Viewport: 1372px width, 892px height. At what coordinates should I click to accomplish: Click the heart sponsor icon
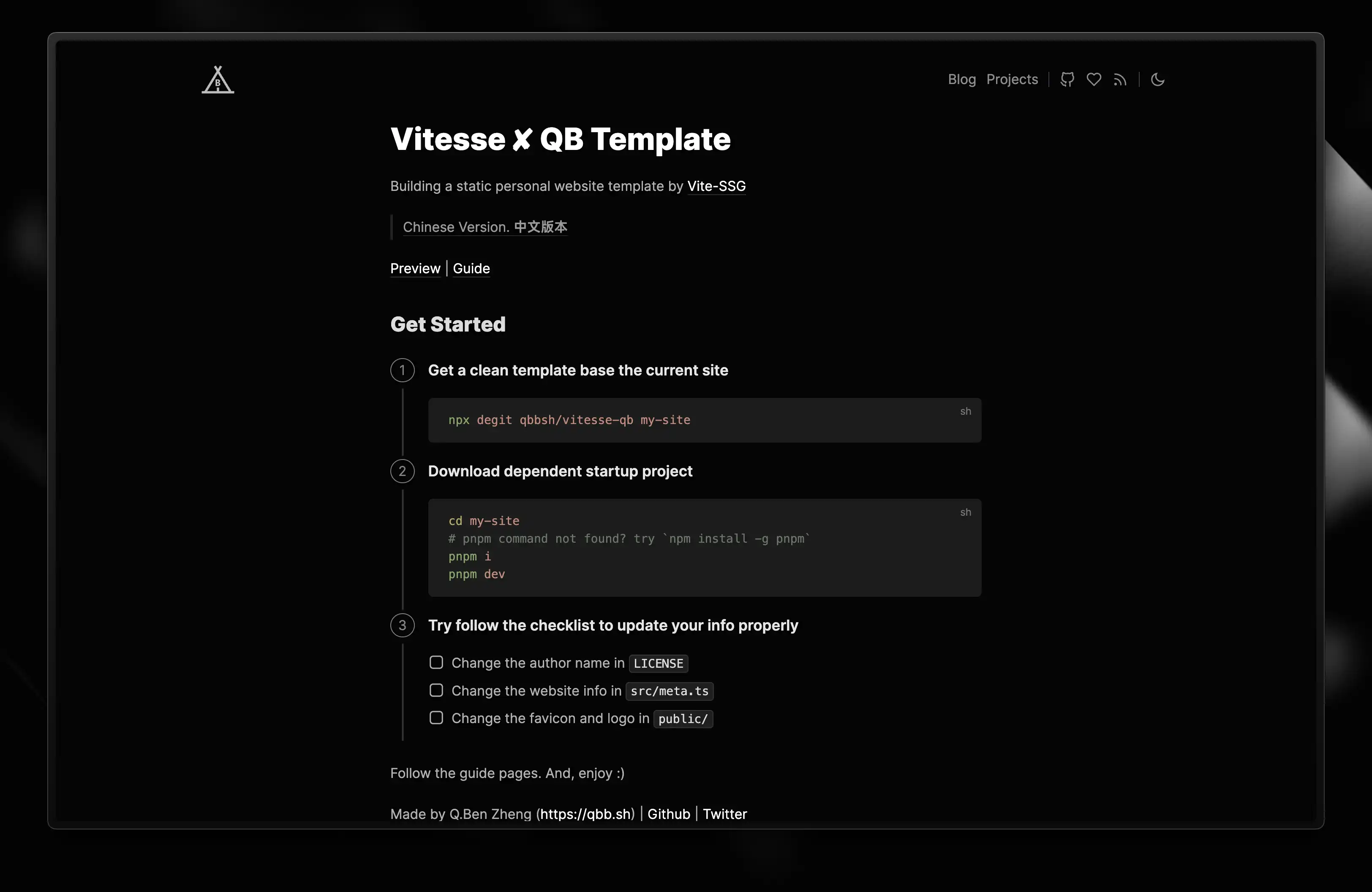[1094, 79]
